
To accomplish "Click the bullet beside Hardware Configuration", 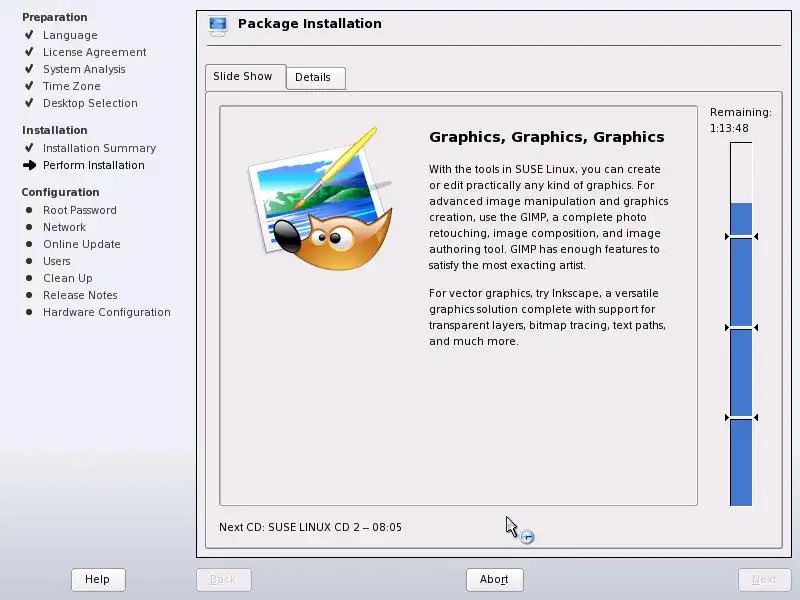I will [29, 312].
